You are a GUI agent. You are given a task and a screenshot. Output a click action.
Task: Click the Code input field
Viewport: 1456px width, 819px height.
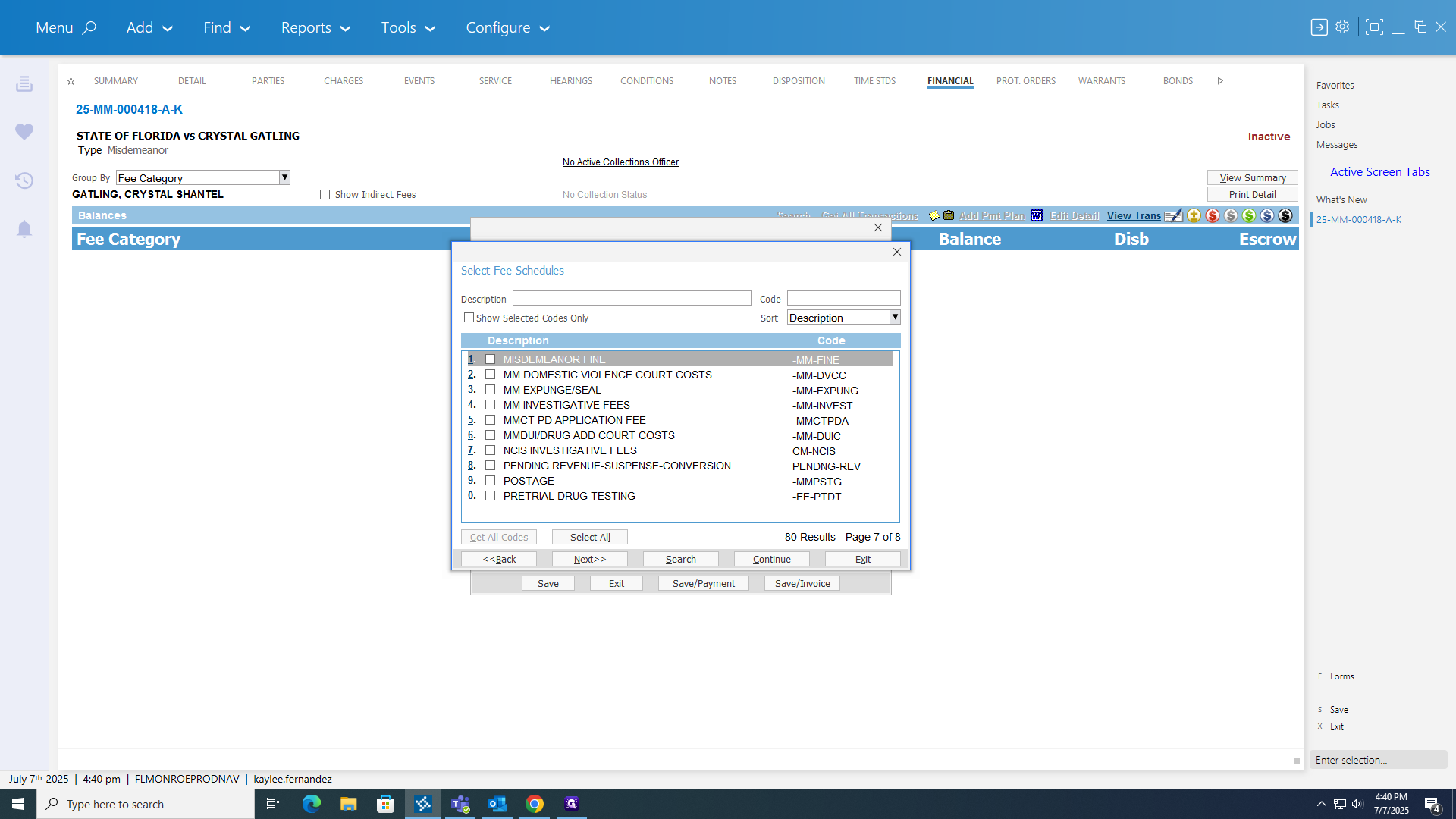point(844,298)
